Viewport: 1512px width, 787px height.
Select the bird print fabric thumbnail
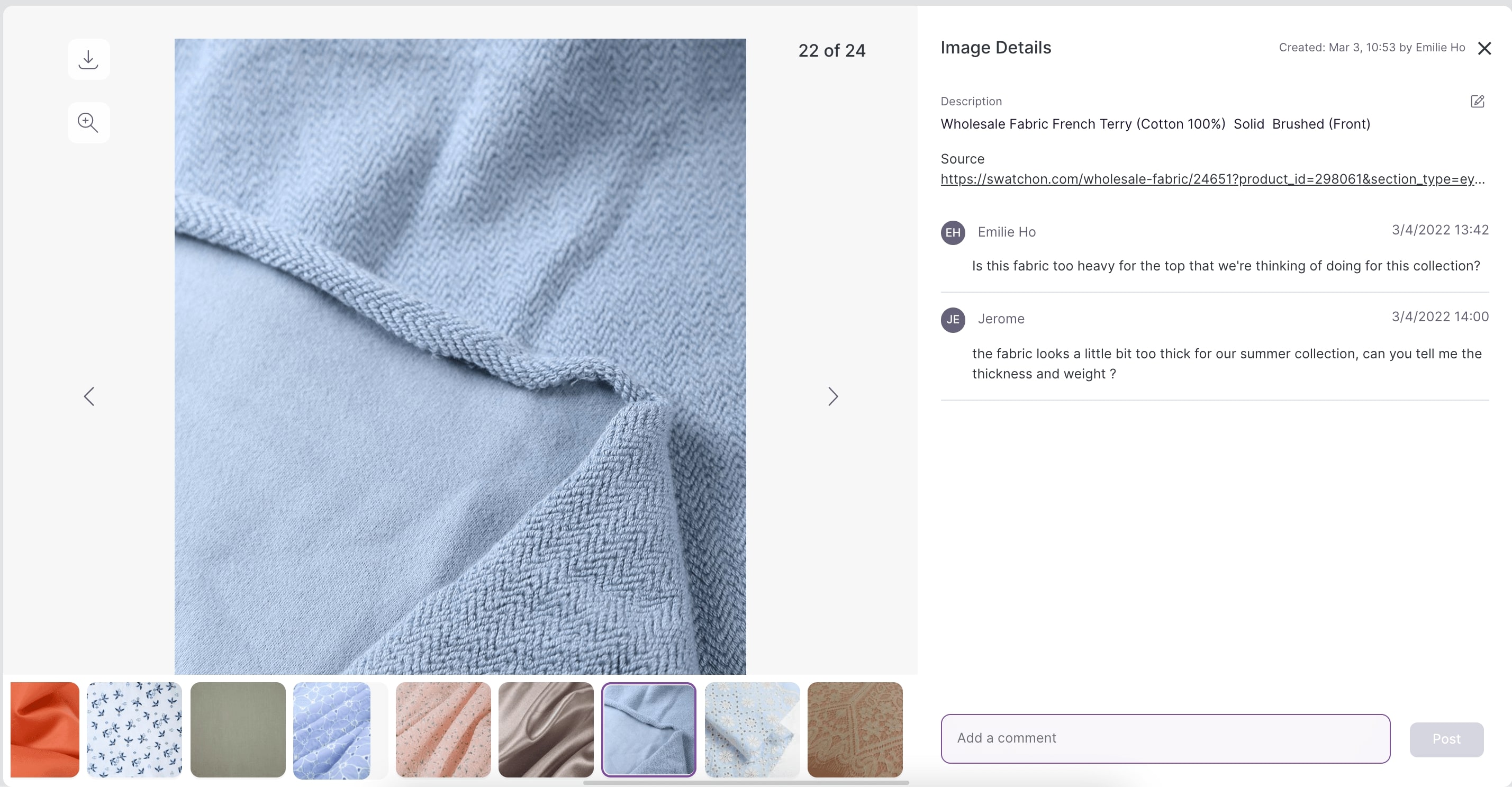[134, 729]
